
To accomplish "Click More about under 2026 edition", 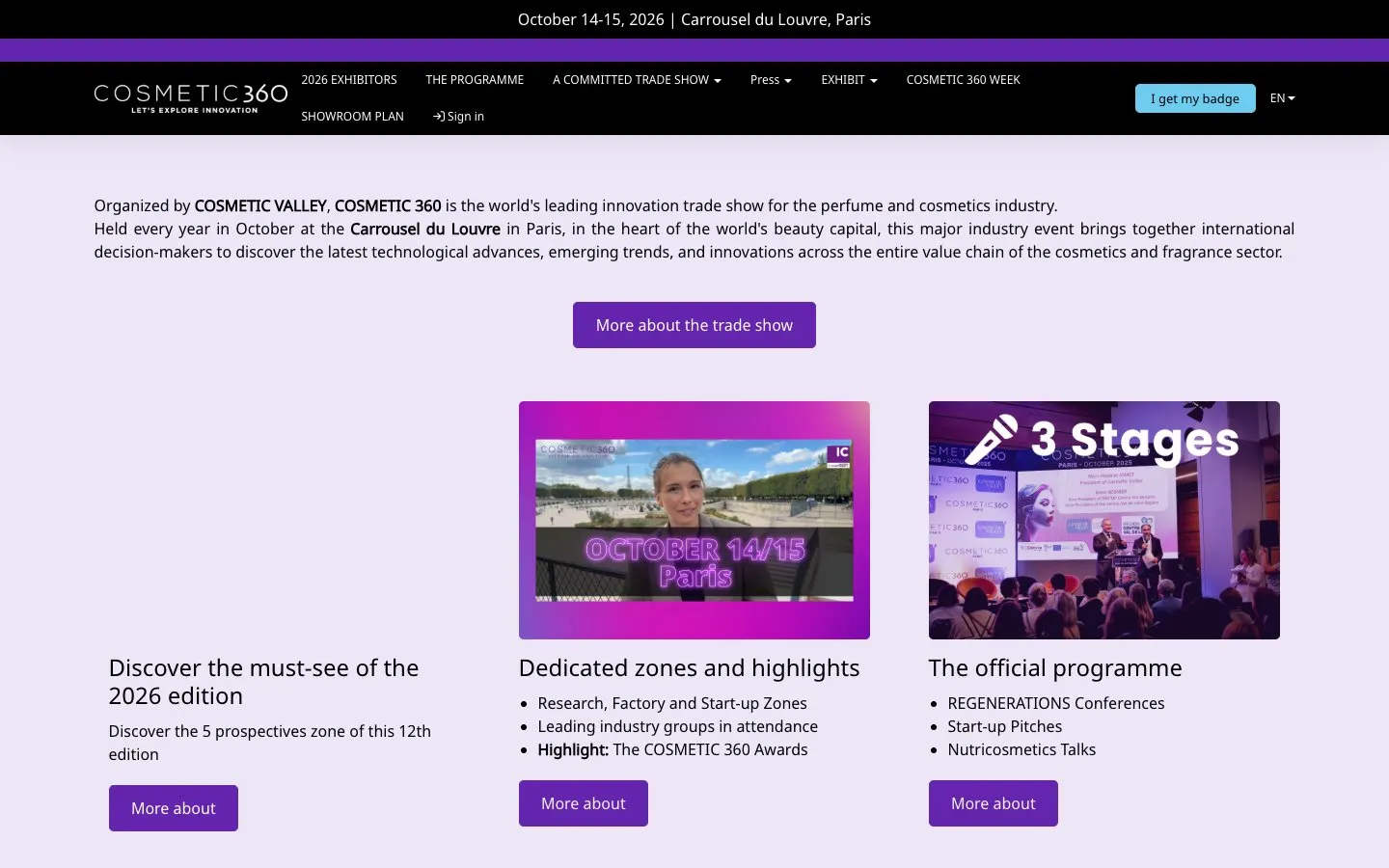I will pyautogui.click(x=174, y=808).
